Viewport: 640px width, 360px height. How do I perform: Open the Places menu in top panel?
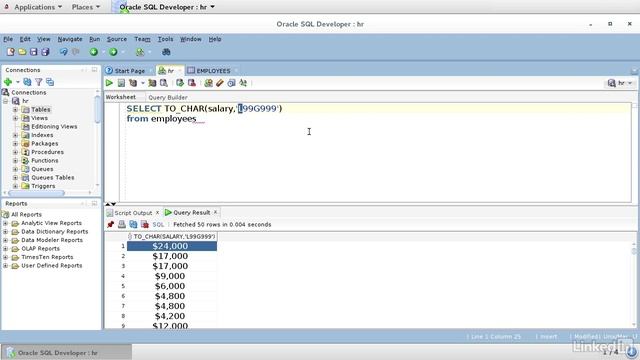tap(86, 7)
